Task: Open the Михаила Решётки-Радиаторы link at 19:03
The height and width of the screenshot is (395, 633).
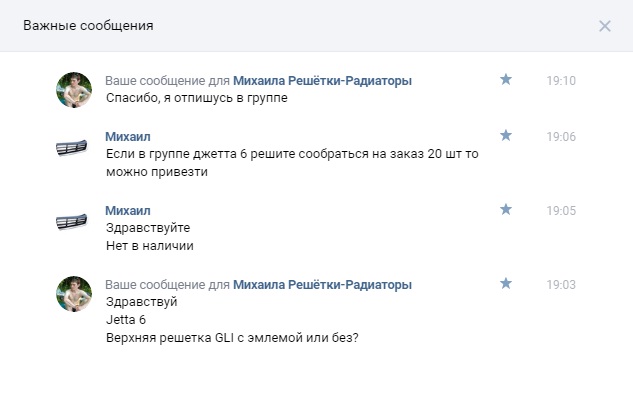Action: coord(322,284)
